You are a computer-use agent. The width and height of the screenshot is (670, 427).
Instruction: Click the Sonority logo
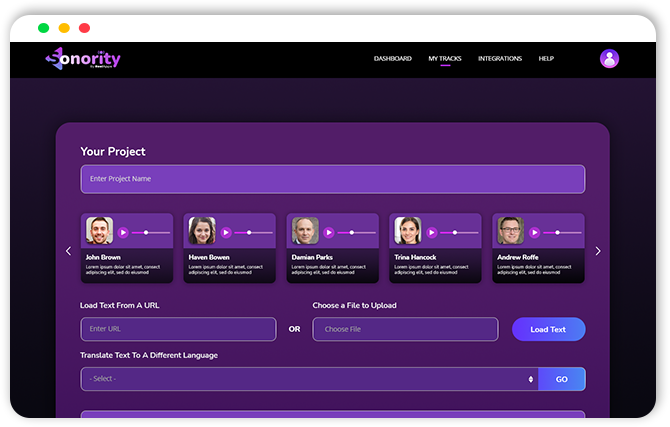click(x=83, y=59)
